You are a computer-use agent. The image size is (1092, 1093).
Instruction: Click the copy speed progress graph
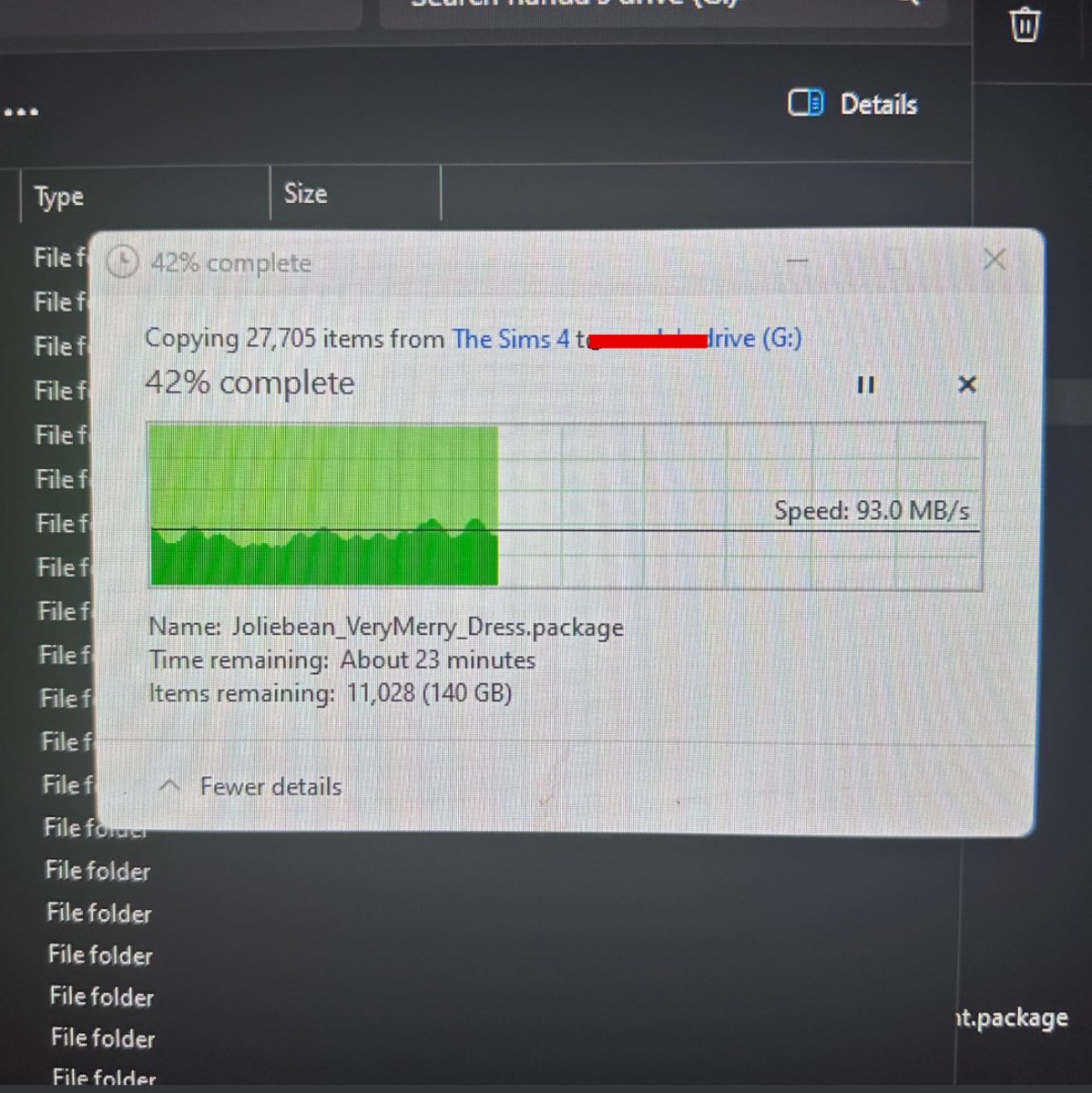(x=565, y=506)
